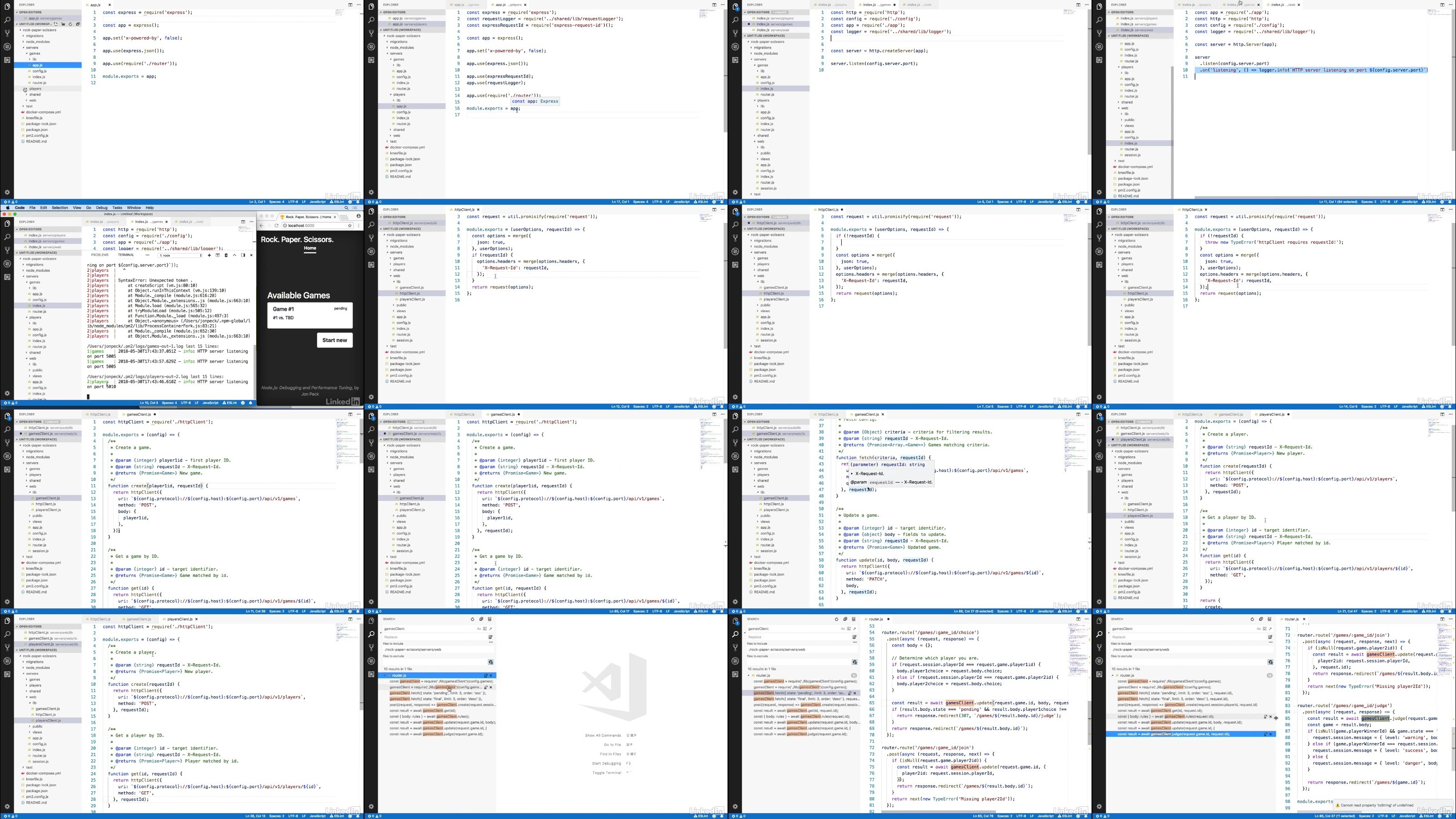Kill terminal with the trash icon
This screenshot has width=1456, height=819.
(226, 255)
